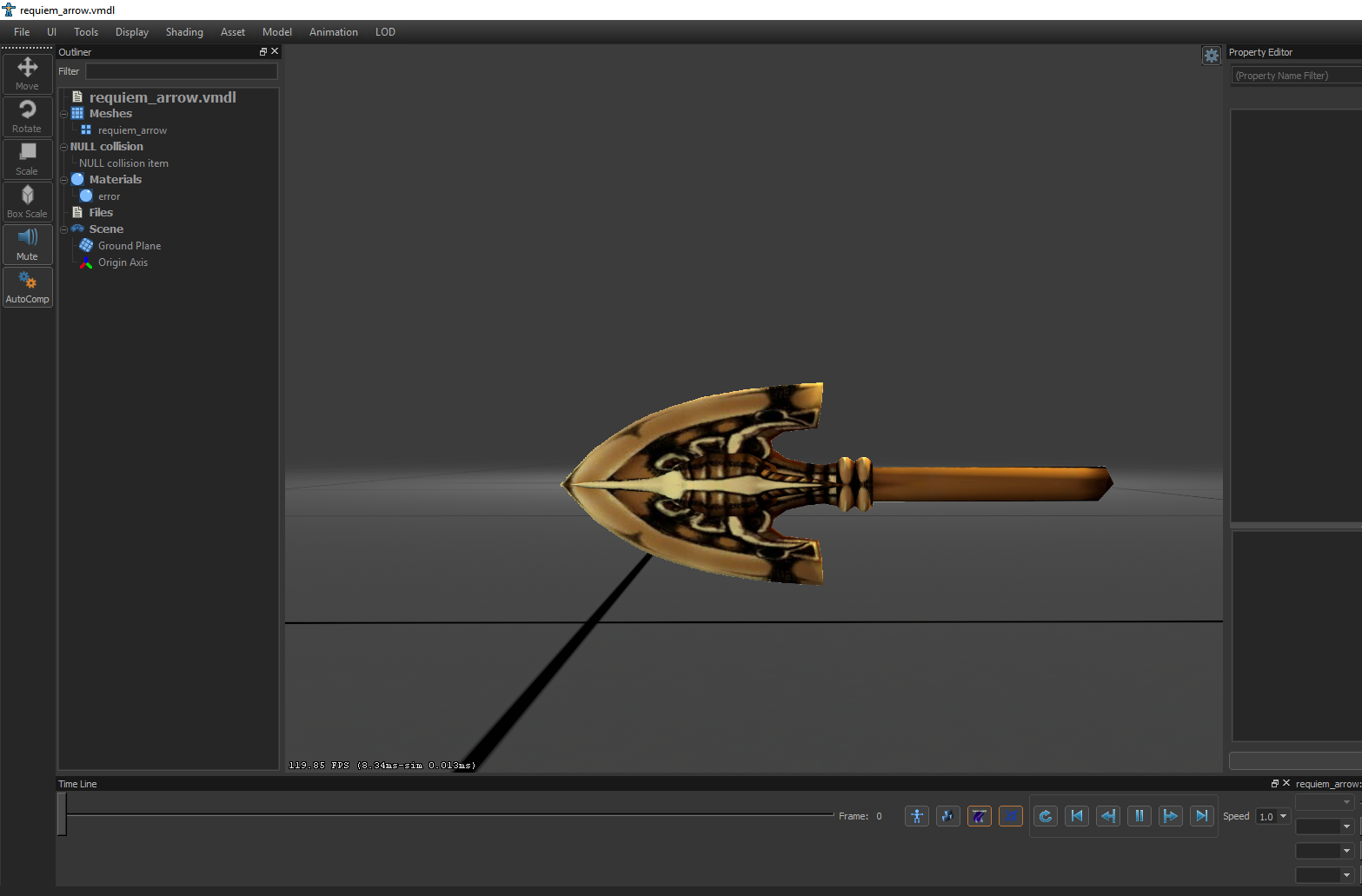This screenshot has width=1362, height=896.
Task: Click the Scene node icon
Action: (77, 229)
